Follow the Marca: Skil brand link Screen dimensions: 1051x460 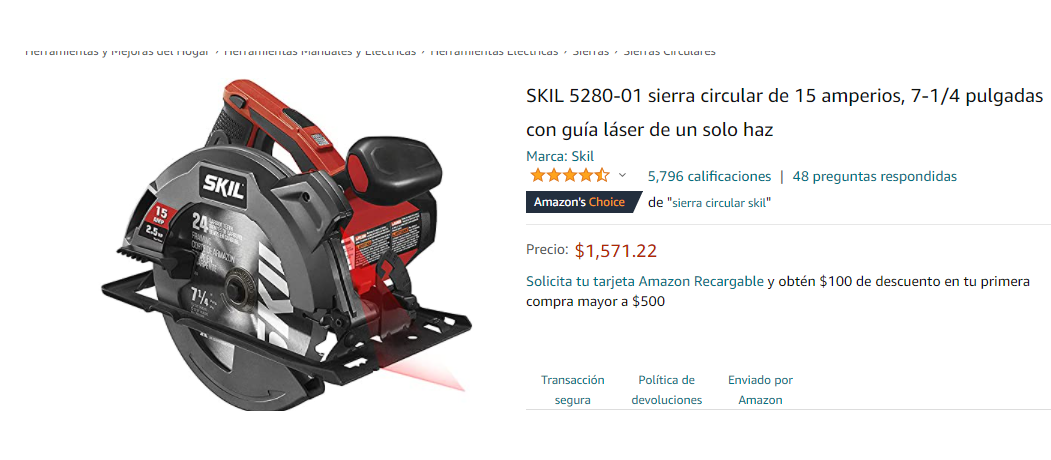point(560,156)
